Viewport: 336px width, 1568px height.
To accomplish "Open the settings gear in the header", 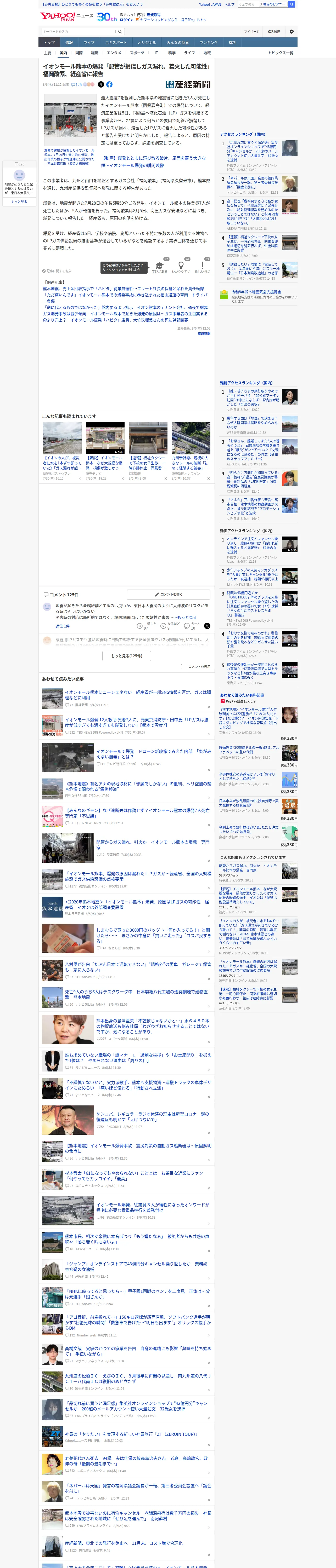I will (x=292, y=31).
